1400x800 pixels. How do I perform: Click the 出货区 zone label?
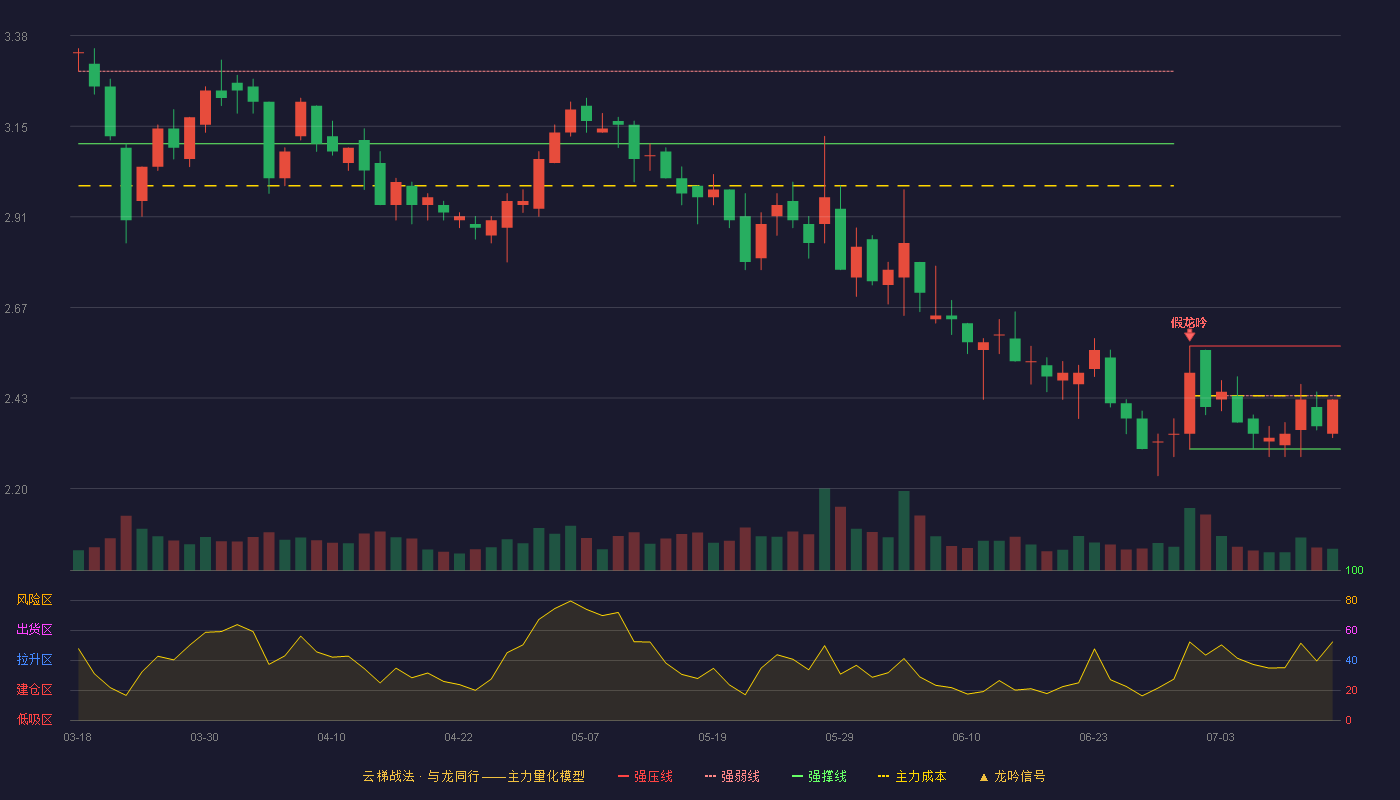pos(34,630)
